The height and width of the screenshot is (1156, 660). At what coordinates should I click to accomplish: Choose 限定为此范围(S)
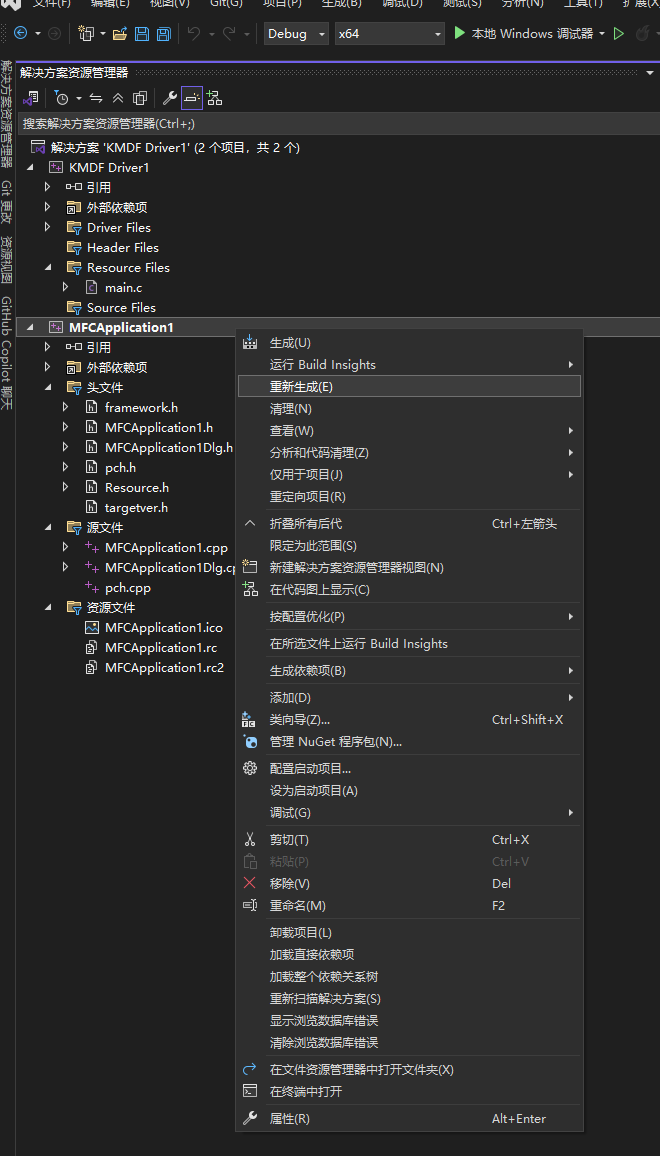[x=409, y=546]
